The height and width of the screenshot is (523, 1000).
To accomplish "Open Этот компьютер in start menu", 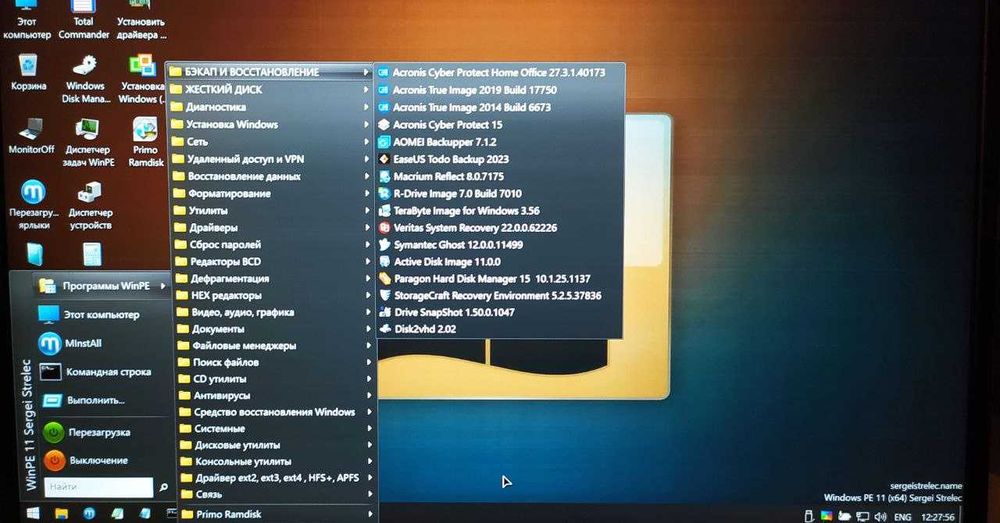I will click(102, 314).
